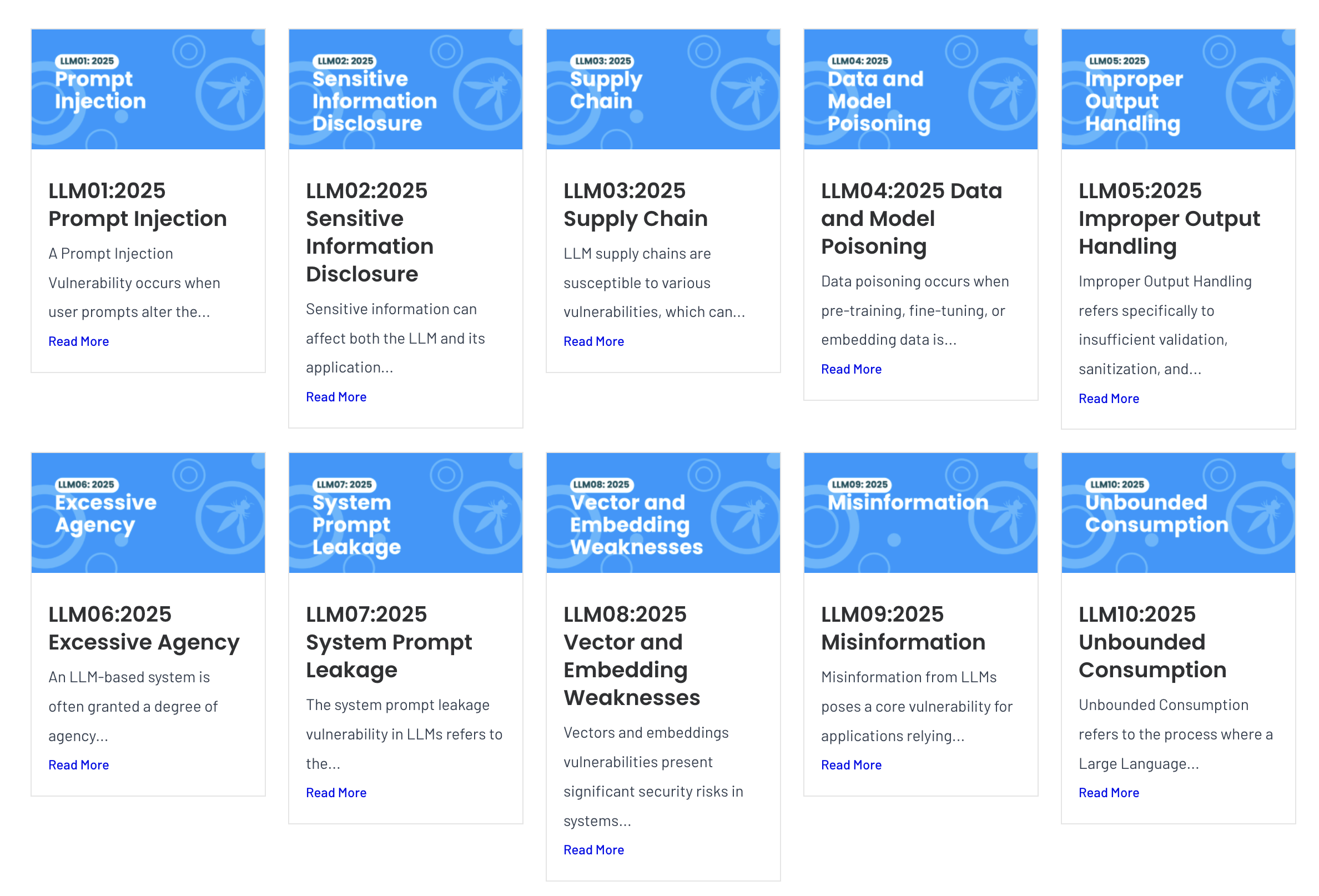Click the LLM01:2025 Prompt Injection heading
This screenshot has width=1319, height=896.
click(137, 204)
